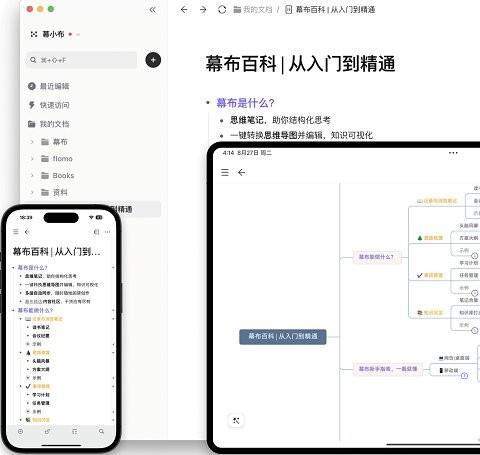Tap 读书笔记 row on the phone
The image size is (480, 455).
41,327
